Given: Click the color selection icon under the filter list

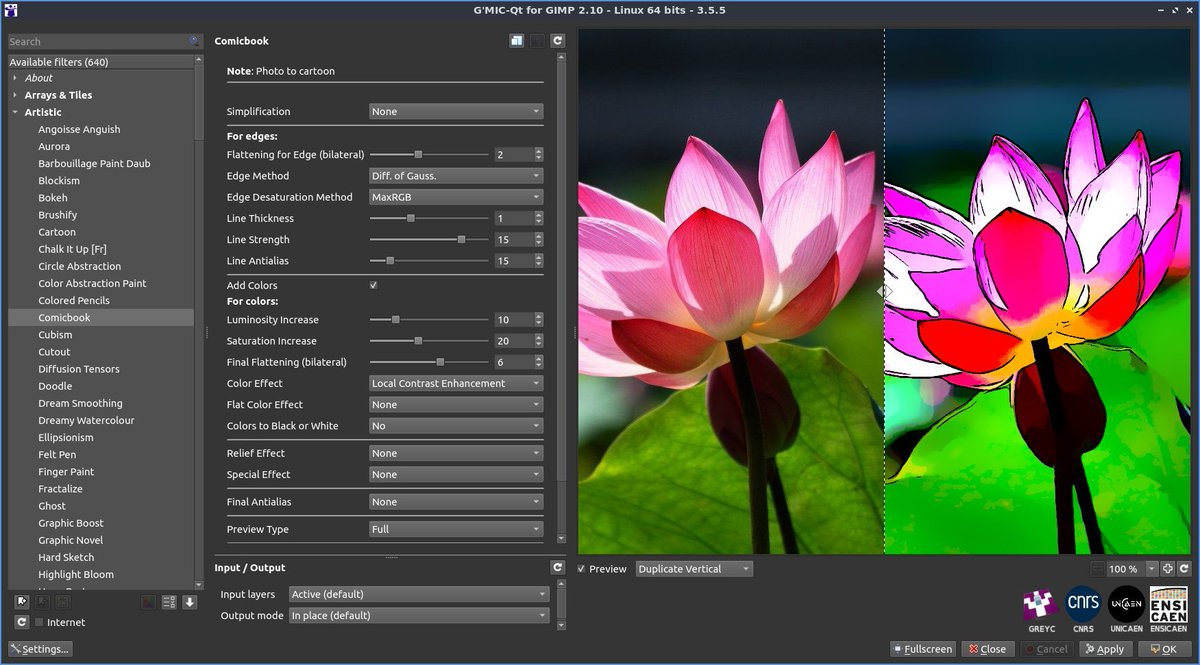Looking at the screenshot, I should pos(149,602).
